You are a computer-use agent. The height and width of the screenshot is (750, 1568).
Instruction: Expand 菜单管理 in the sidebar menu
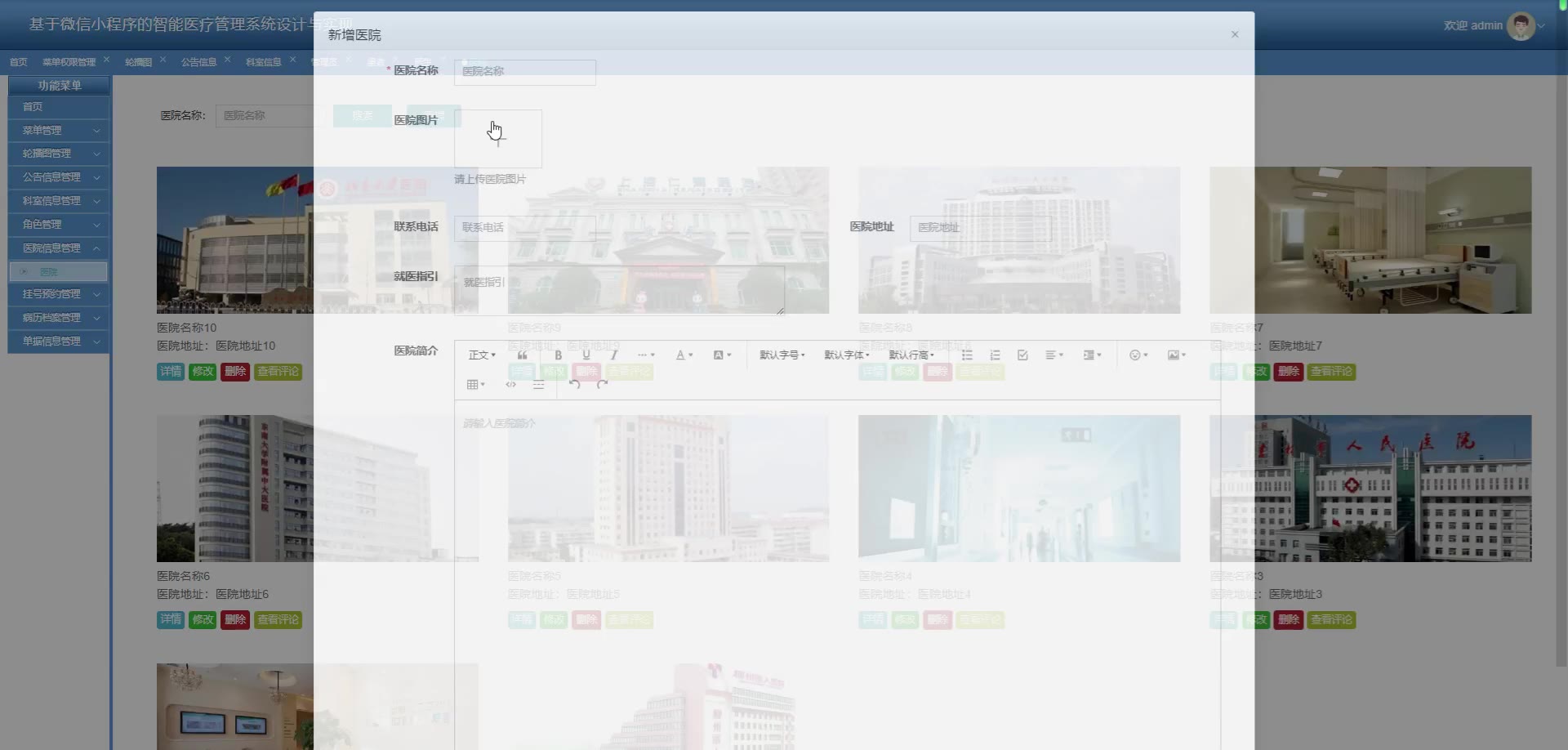coord(59,131)
